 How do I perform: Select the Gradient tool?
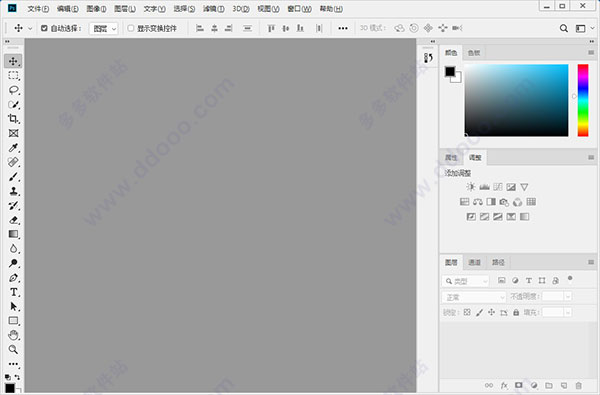[x=13, y=234]
